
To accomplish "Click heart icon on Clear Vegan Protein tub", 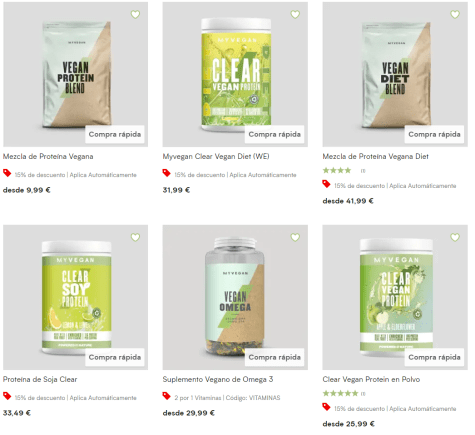I will pos(455,237).
